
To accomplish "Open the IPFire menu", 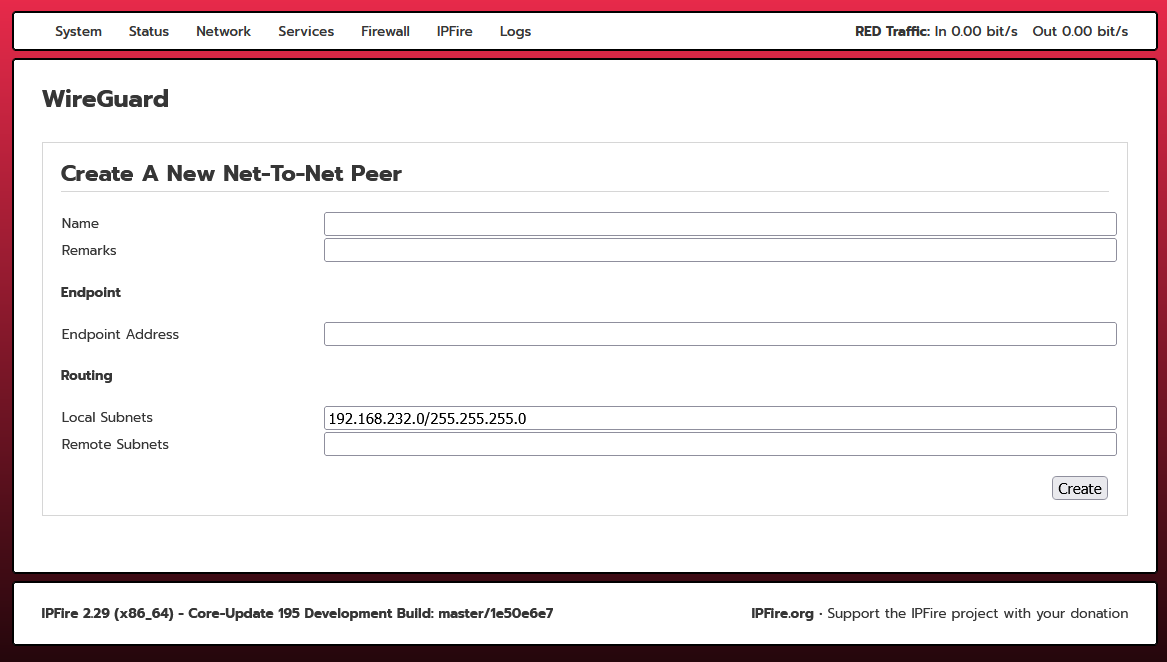I will coord(455,31).
